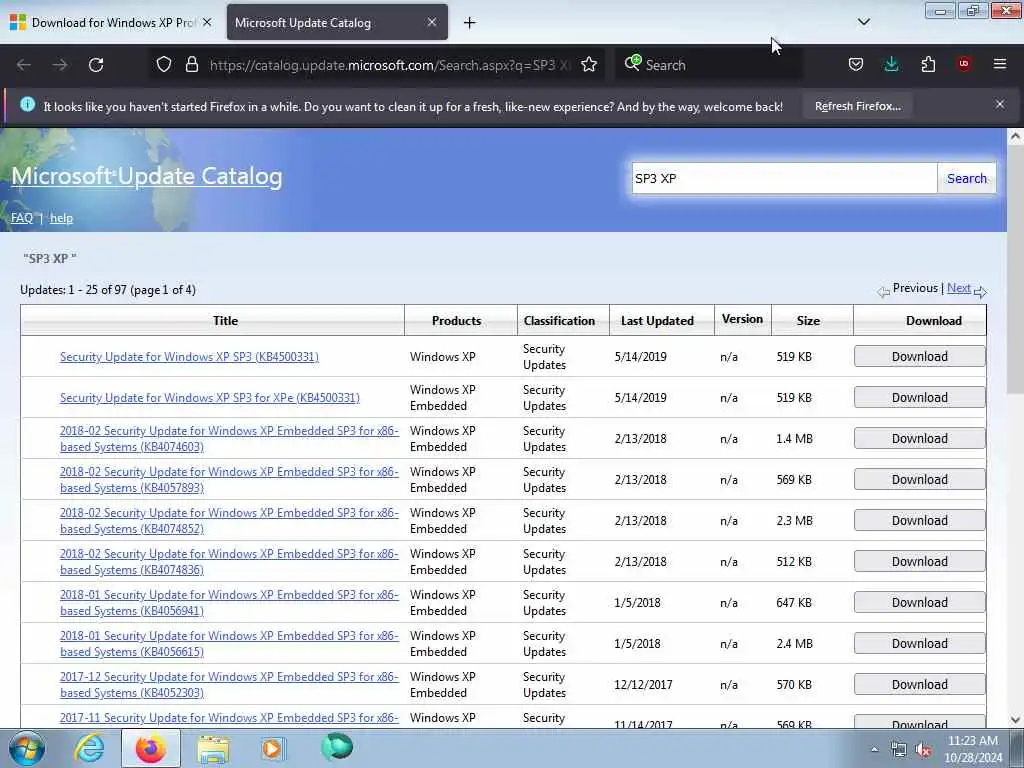Click the scrollbar down arrow
The image size is (1024, 768).
pos(1015,720)
